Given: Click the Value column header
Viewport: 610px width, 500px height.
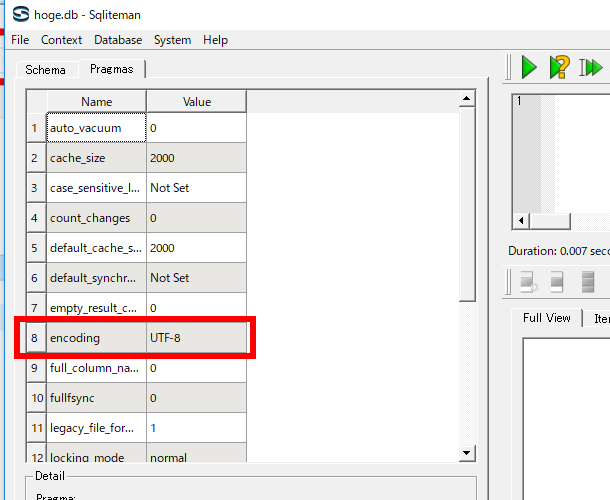Looking at the screenshot, I should click(197, 102).
